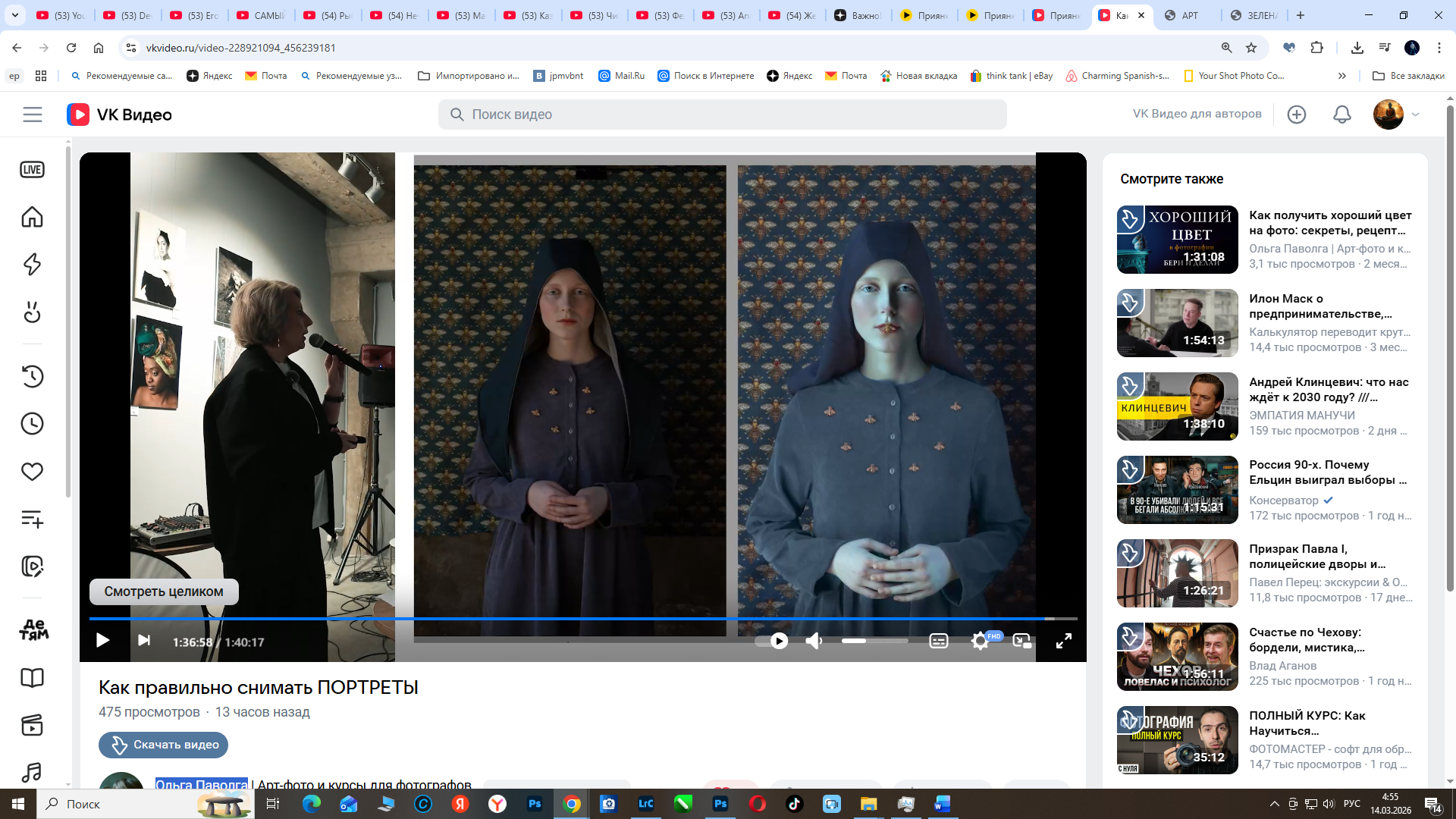Image resolution: width=1456 pixels, height=819 pixels.
Task: Adjust the player volume slider
Action: (874, 642)
